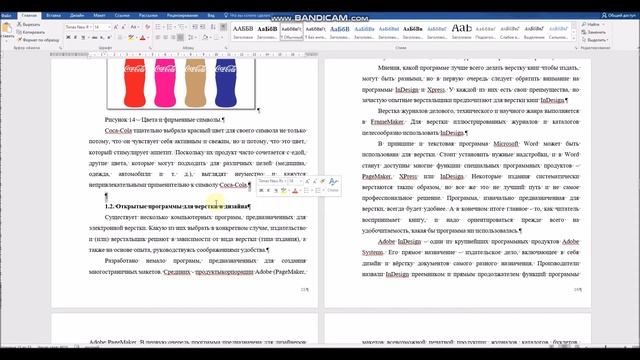Open the ribbon font name dropdown

coord(91,27)
